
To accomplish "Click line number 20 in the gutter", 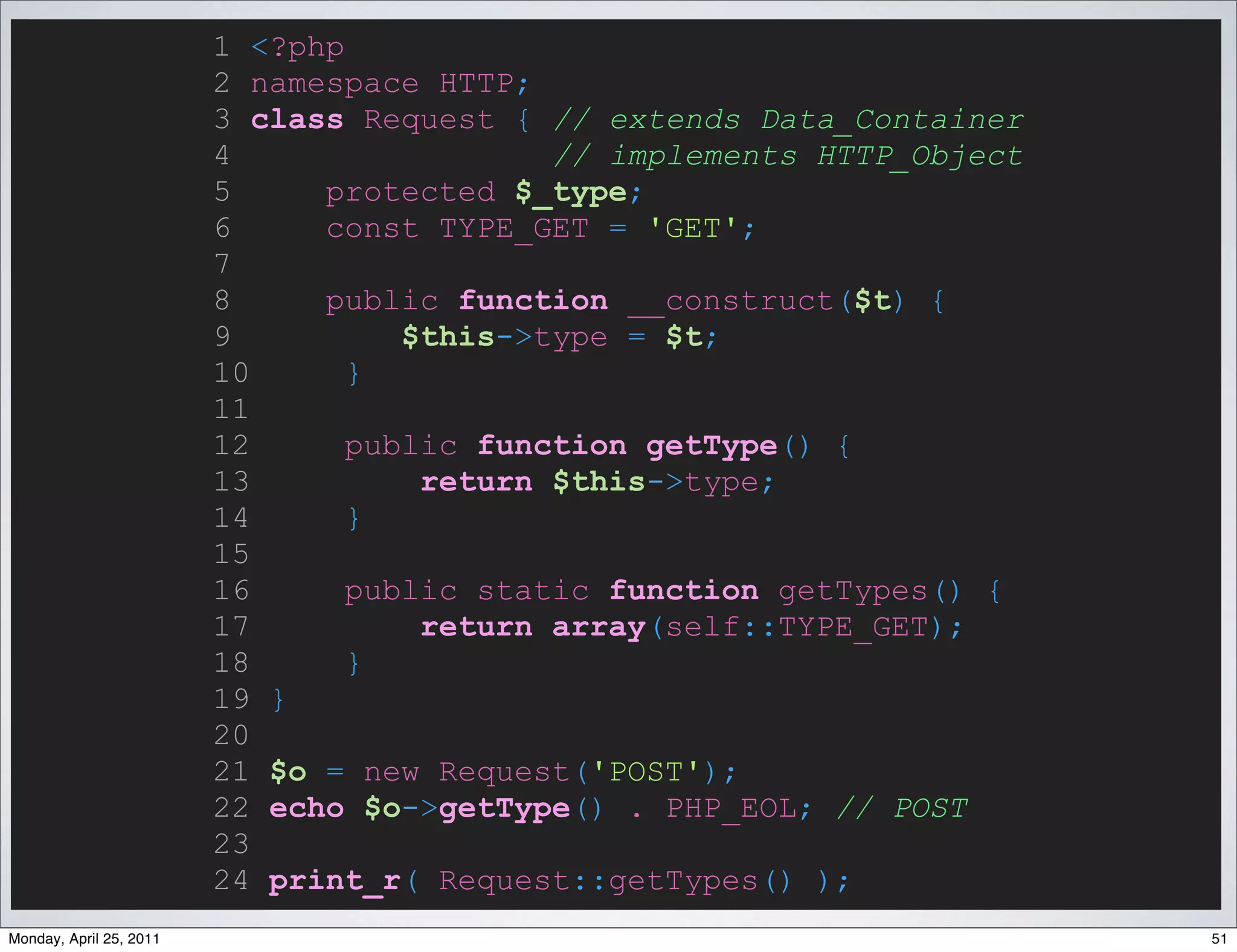I will tap(231, 736).
